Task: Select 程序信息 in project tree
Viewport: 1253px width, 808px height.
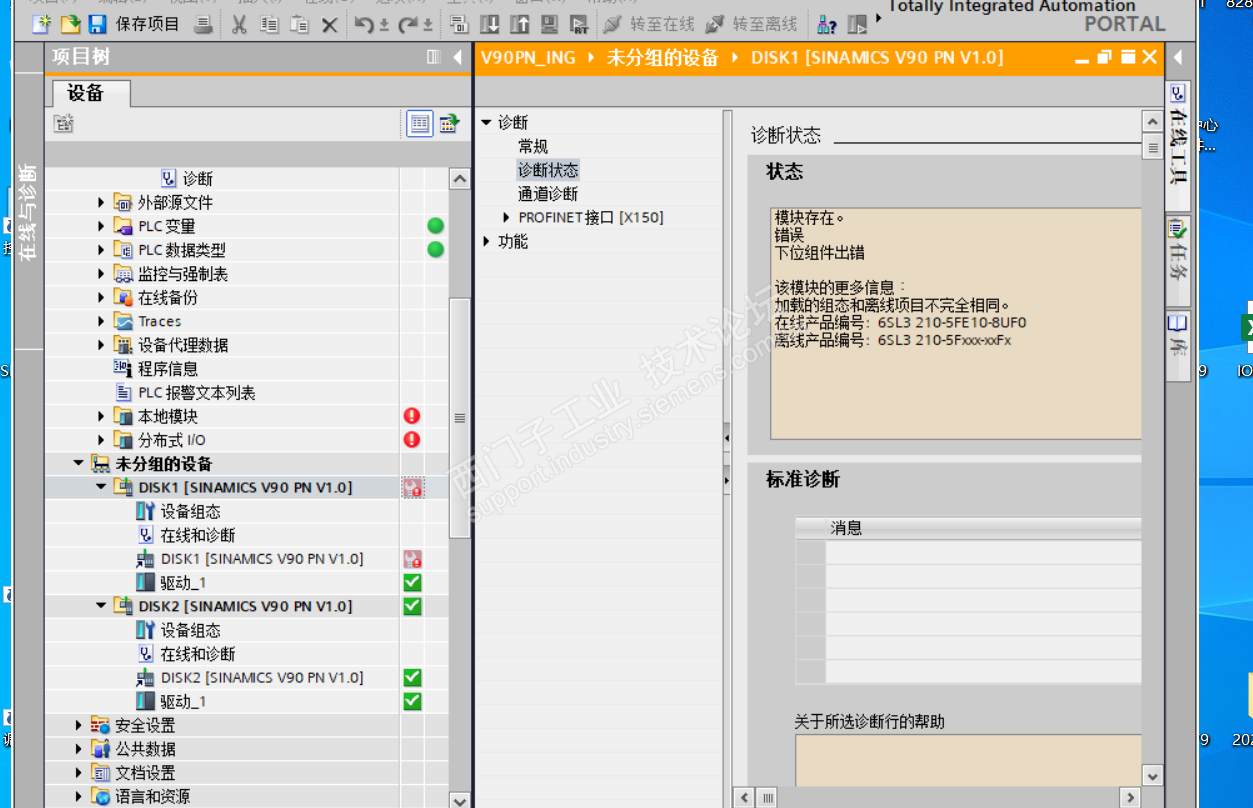Action: pyautogui.click(x=168, y=369)
